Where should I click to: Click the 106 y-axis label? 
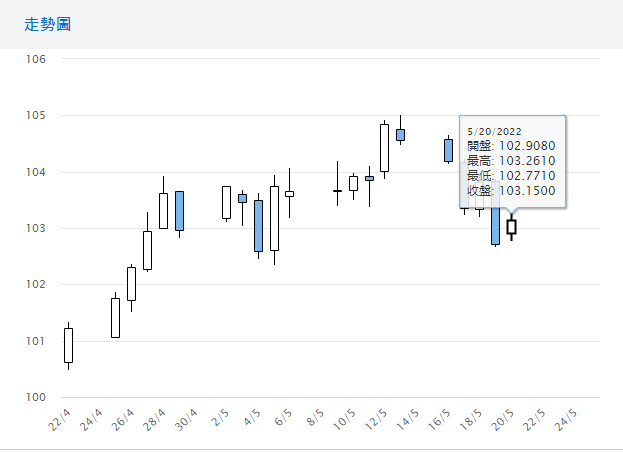click(x=37, y=59)
